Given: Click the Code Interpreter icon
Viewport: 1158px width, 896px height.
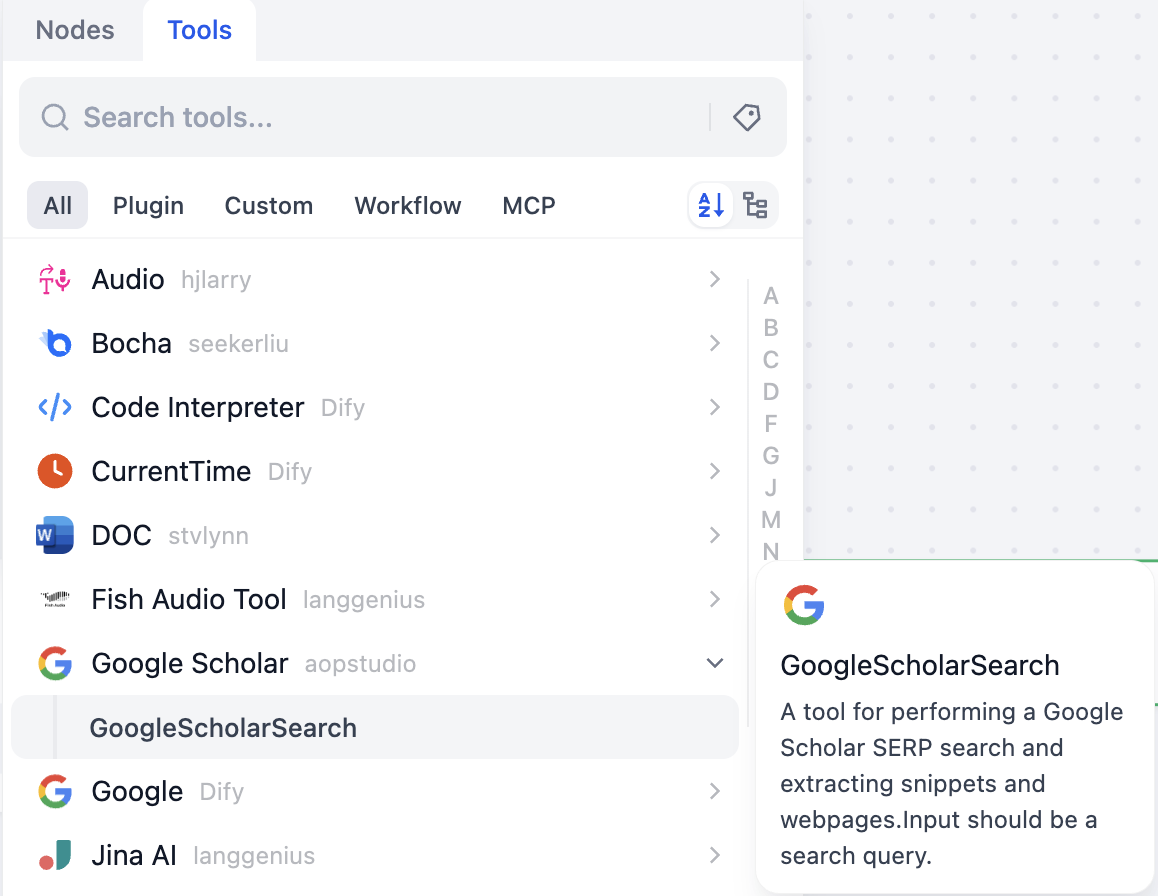Looking at the screenshot, I should click(55, 408).
